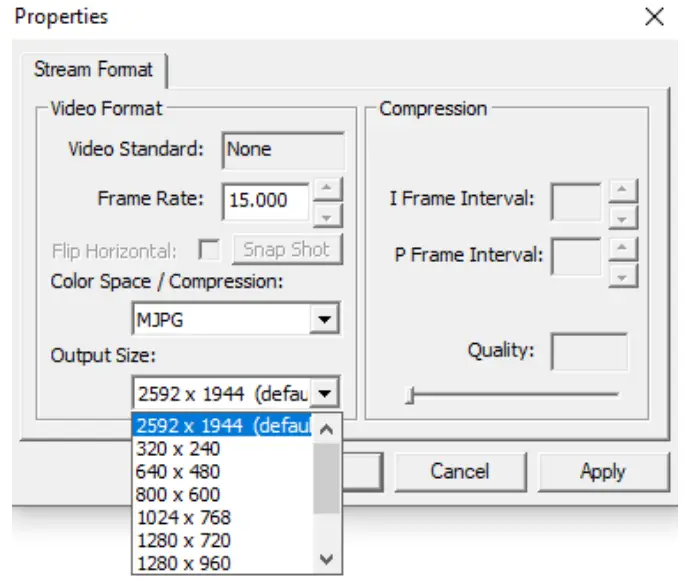The image size is (685, 587).
Task: Select the 2592 x 1944 default resolution
Action: tap(223, 425)
